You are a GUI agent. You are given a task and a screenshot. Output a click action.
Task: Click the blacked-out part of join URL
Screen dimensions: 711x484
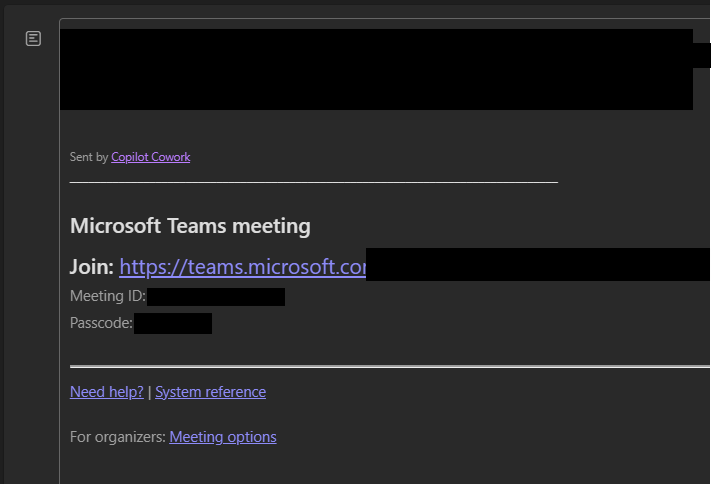pyautogui.click(x=538, y=265)
